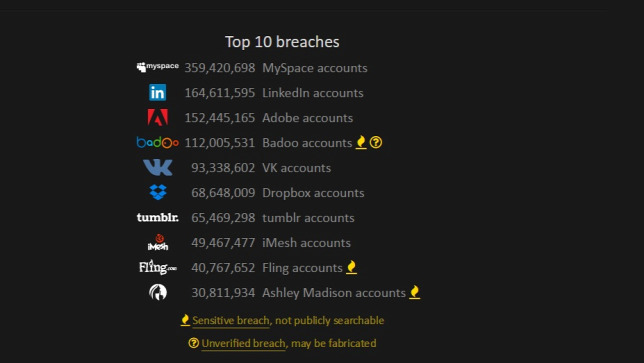
Task: Click the tumblr logo
Action: 158,217
